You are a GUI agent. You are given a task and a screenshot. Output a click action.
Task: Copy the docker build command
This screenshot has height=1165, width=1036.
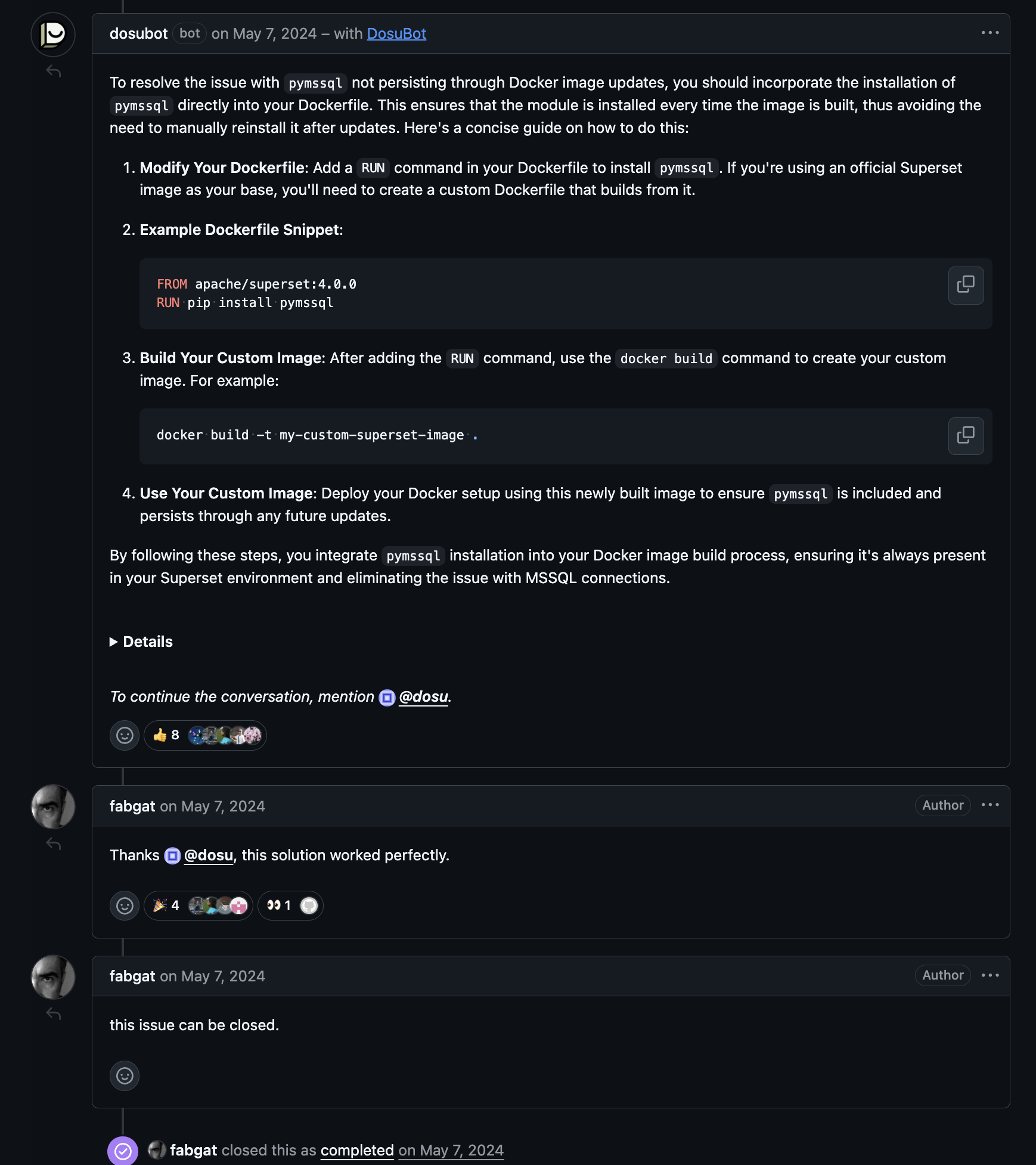(966, 436)
